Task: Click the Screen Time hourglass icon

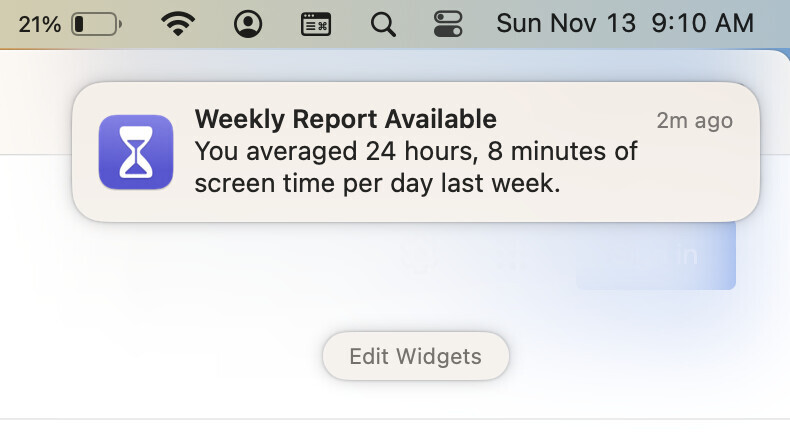Action: pos(136,151)
